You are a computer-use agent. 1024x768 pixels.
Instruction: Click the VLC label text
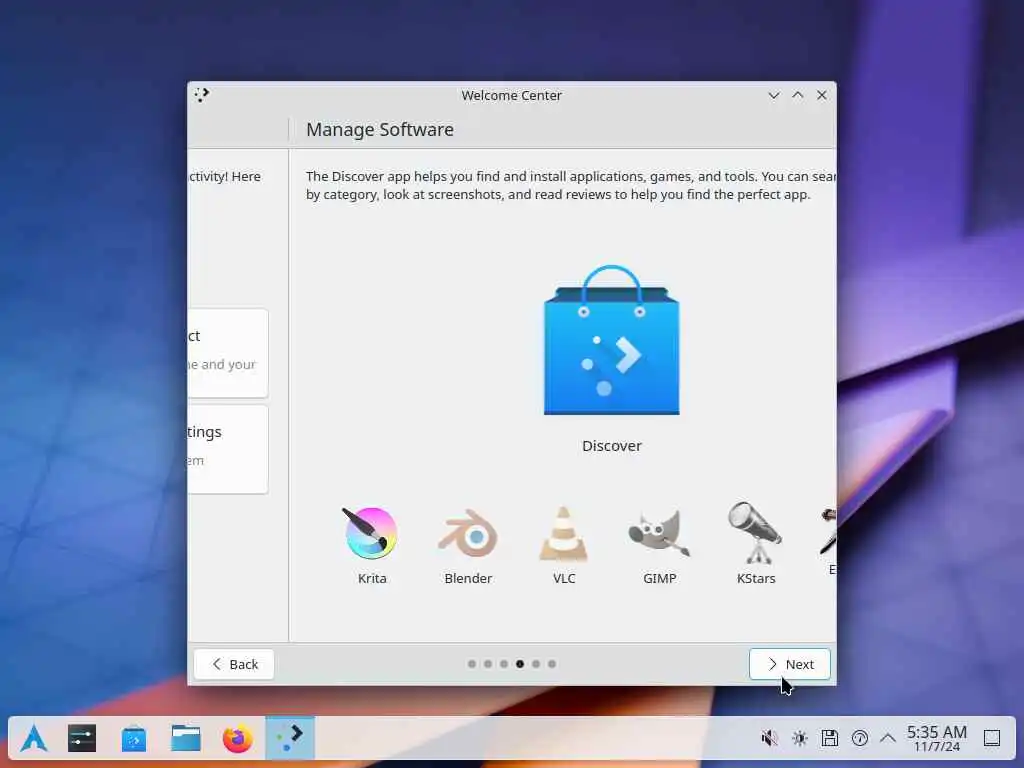[x=564, y=579]
